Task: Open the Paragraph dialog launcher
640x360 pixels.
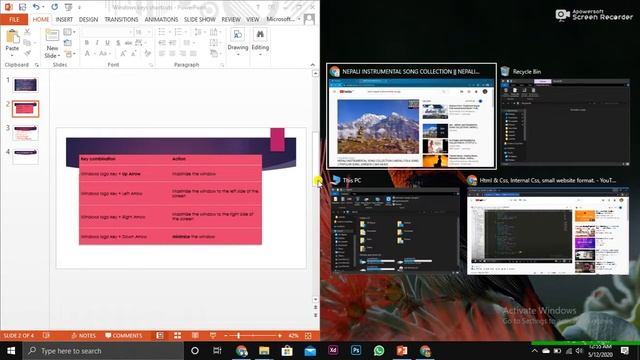Action: [222, 65]
